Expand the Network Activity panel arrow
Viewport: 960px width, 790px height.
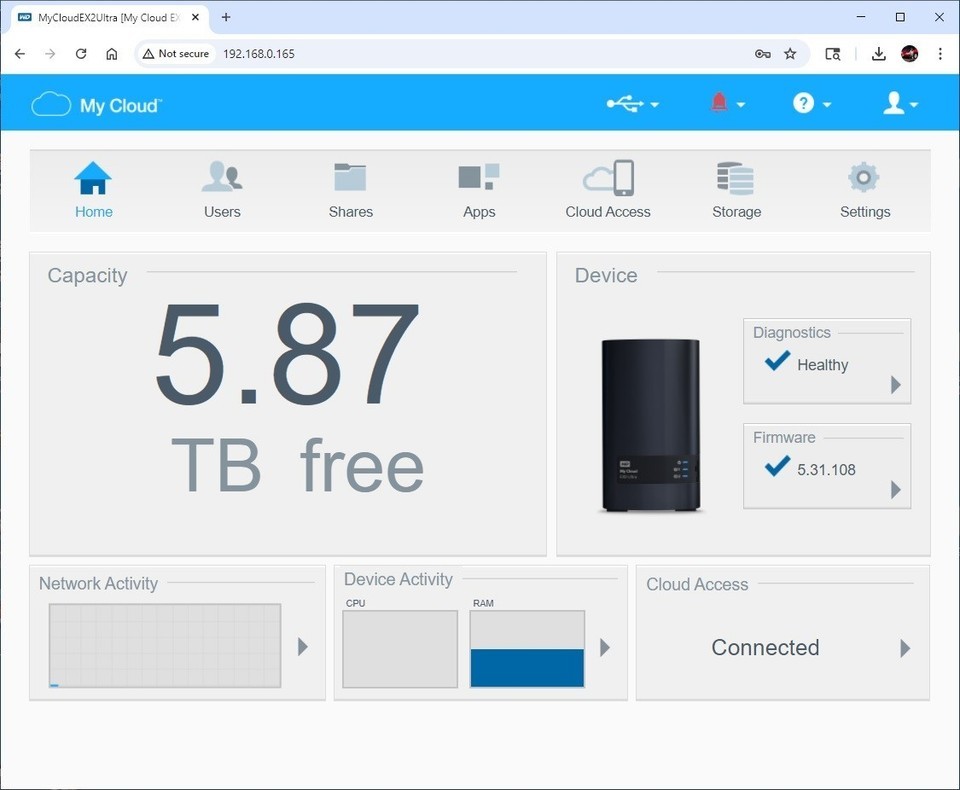pos(303,647)
